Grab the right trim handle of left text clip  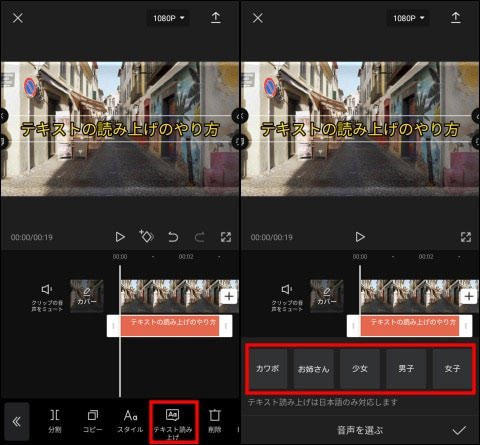pos(226,326)
